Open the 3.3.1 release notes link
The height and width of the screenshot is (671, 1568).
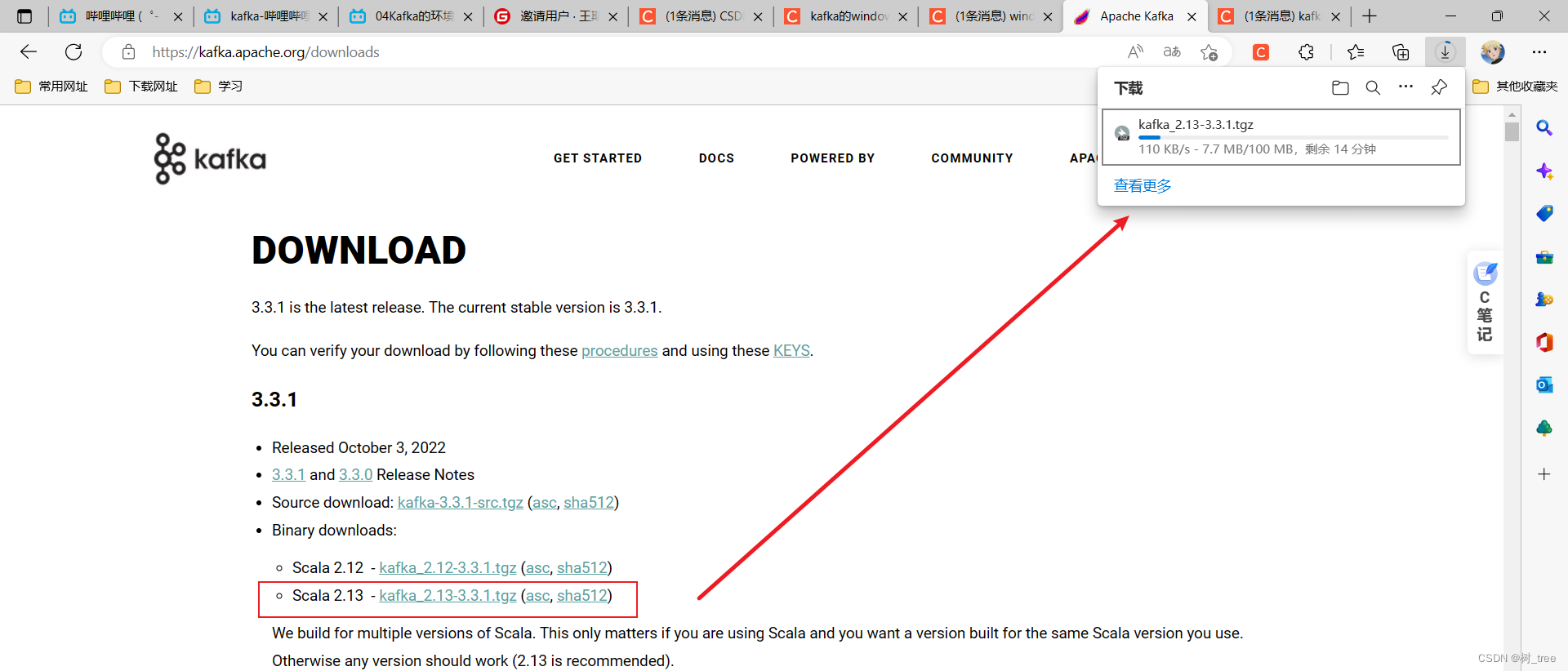[x=288, y=475]
